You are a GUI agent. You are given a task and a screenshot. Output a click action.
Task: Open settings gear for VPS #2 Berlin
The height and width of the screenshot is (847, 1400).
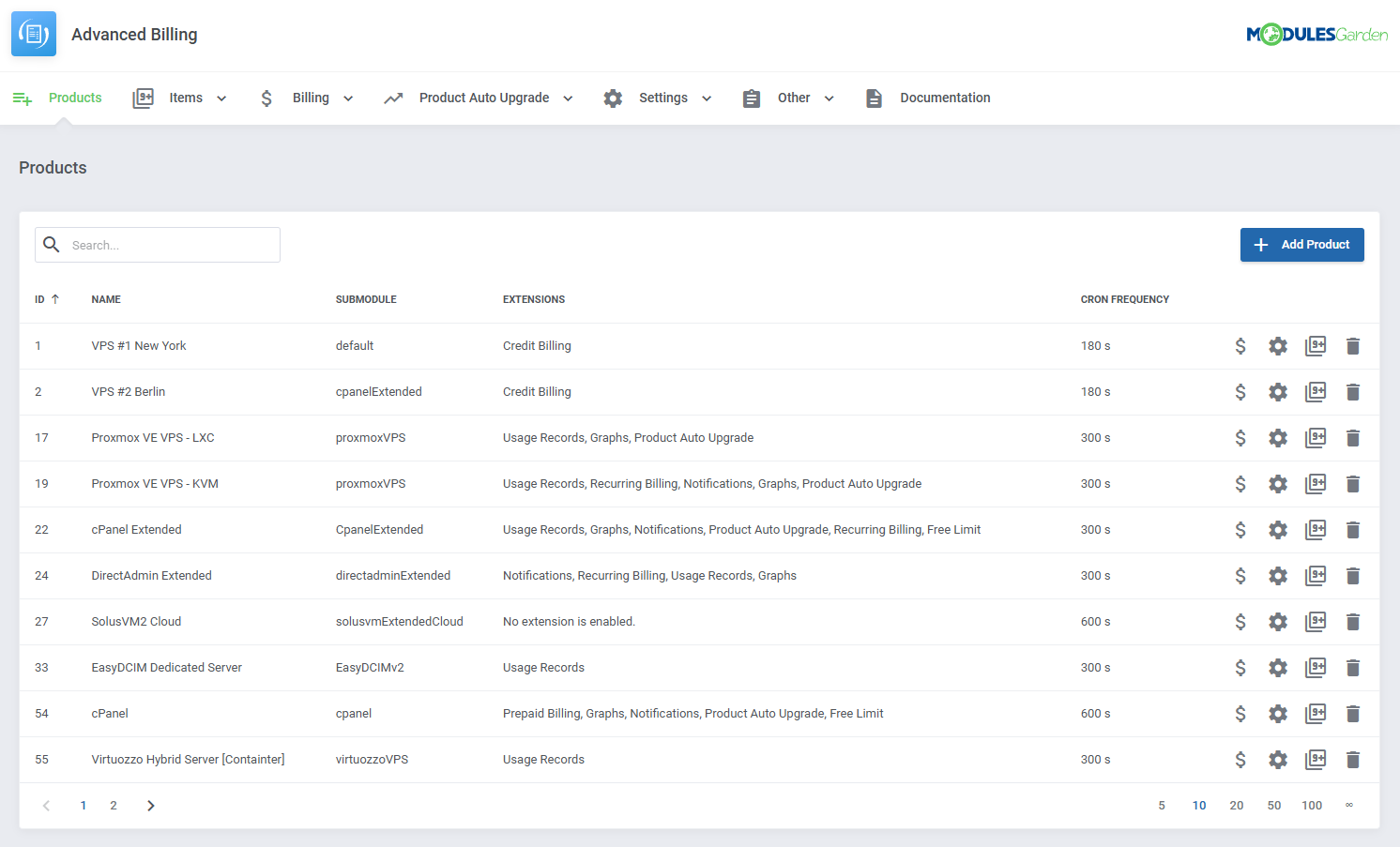[1278, 392]
